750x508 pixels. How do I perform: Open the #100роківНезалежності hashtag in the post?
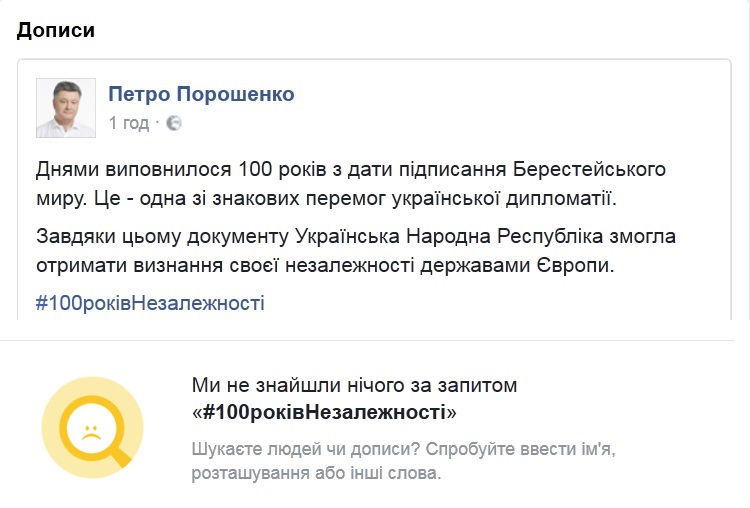pos(150,303)
